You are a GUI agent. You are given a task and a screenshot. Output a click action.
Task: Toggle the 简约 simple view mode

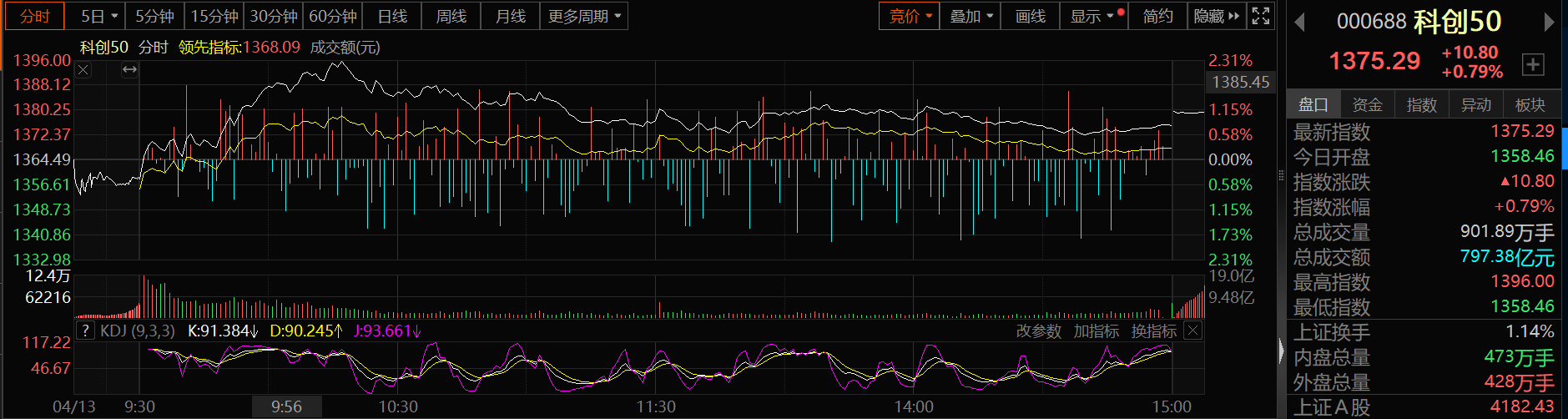(x=1157, y=16)
